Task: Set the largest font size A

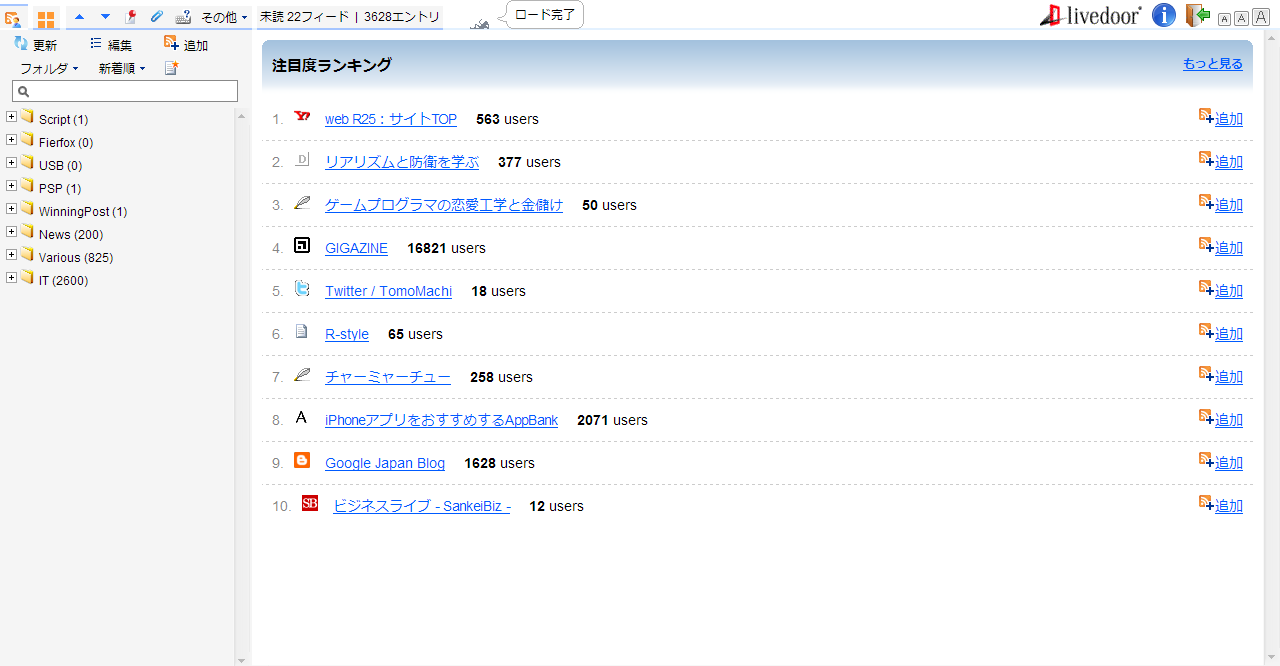Action: [x=1260, y=17]
